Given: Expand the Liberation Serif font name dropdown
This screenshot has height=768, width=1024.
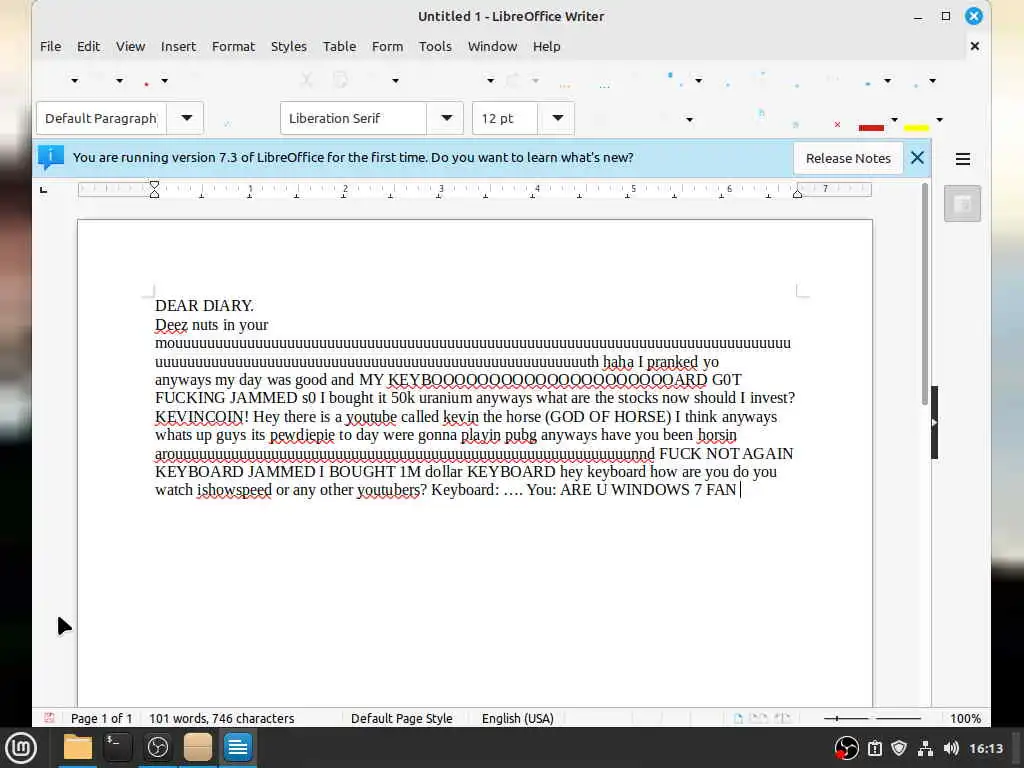Looking at the screenshot, I should click(x=446, y=118).
